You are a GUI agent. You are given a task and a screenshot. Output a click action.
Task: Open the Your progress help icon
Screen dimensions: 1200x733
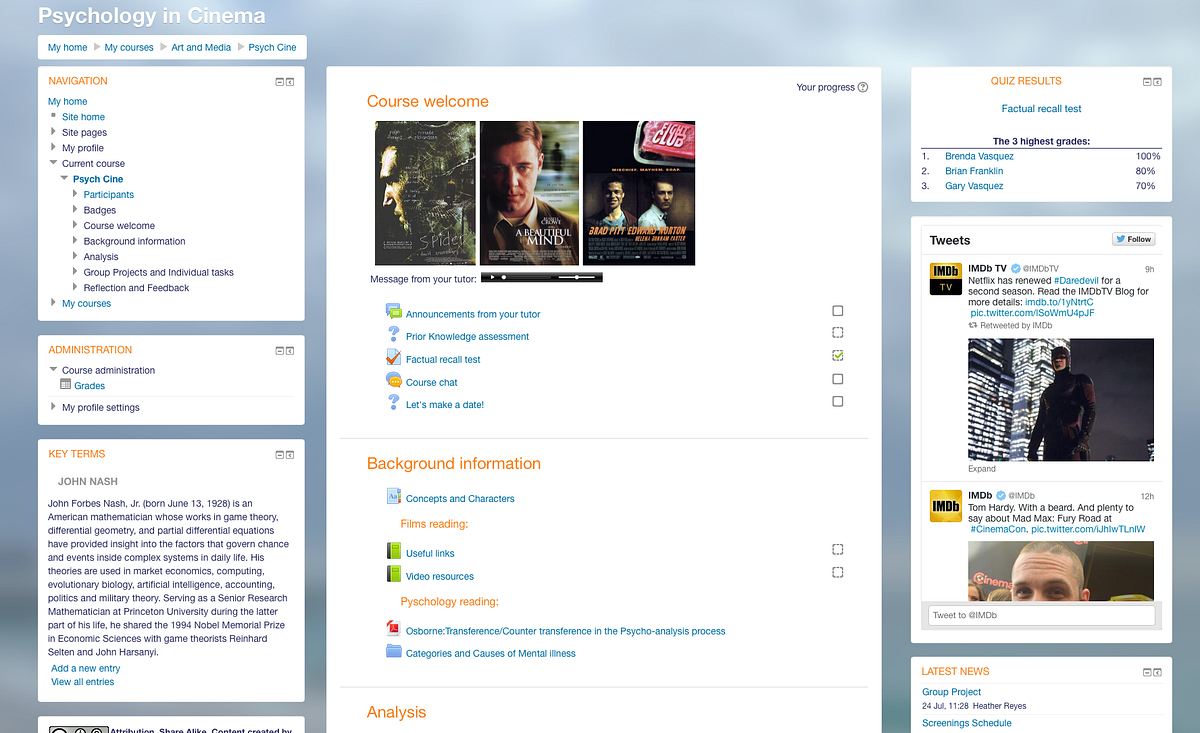coord(863,87)
